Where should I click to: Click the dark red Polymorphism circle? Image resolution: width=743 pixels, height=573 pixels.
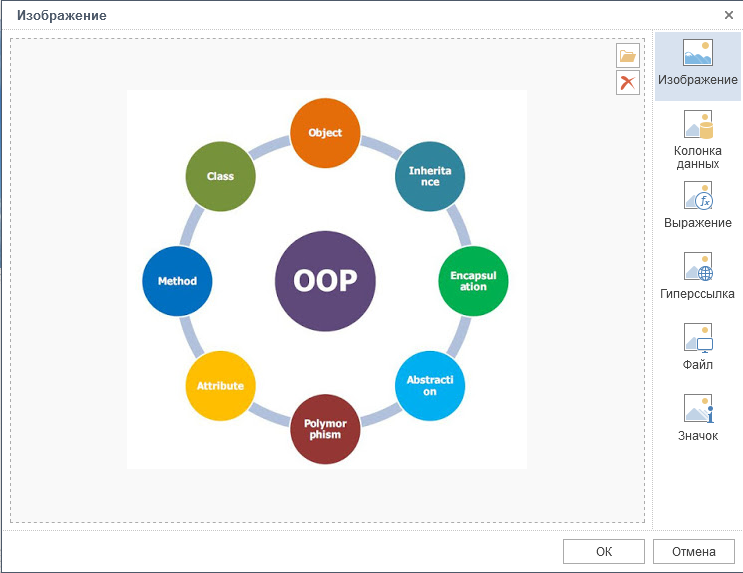pos(325,429)
